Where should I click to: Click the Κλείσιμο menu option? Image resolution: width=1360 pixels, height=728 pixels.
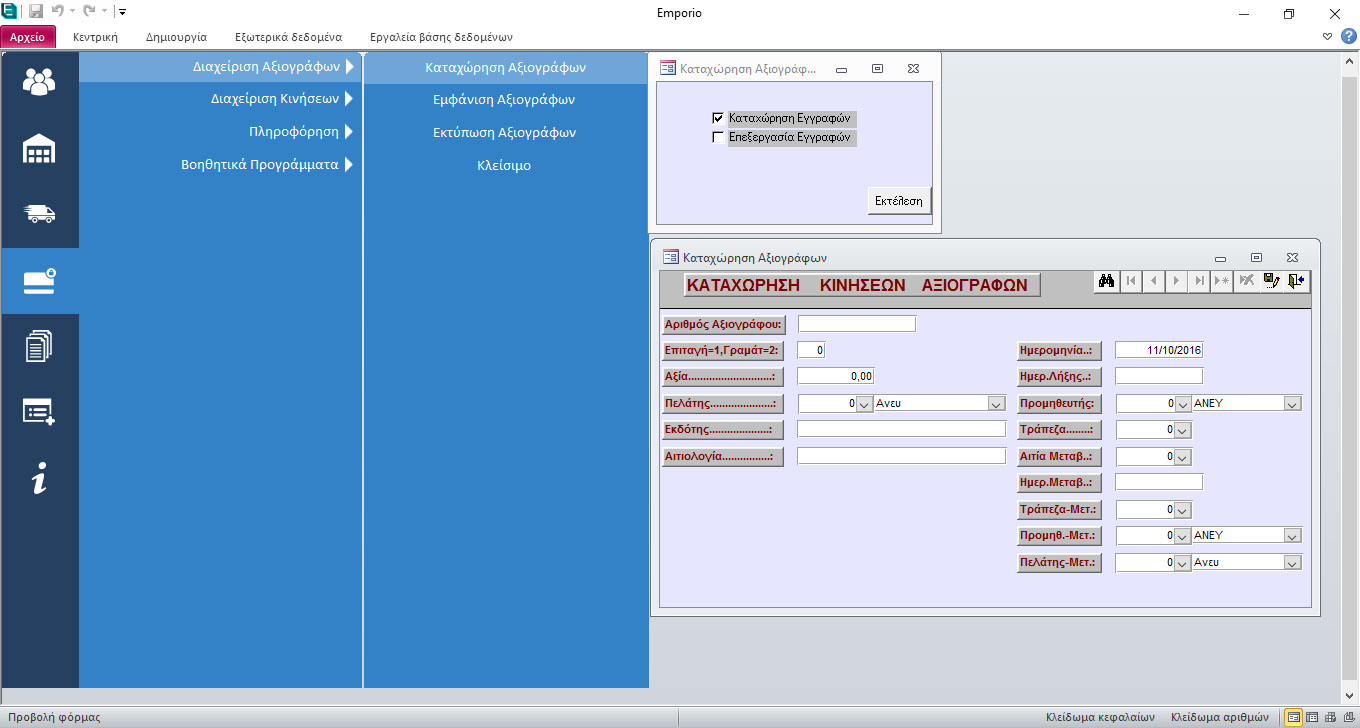(x=504, y=166)
